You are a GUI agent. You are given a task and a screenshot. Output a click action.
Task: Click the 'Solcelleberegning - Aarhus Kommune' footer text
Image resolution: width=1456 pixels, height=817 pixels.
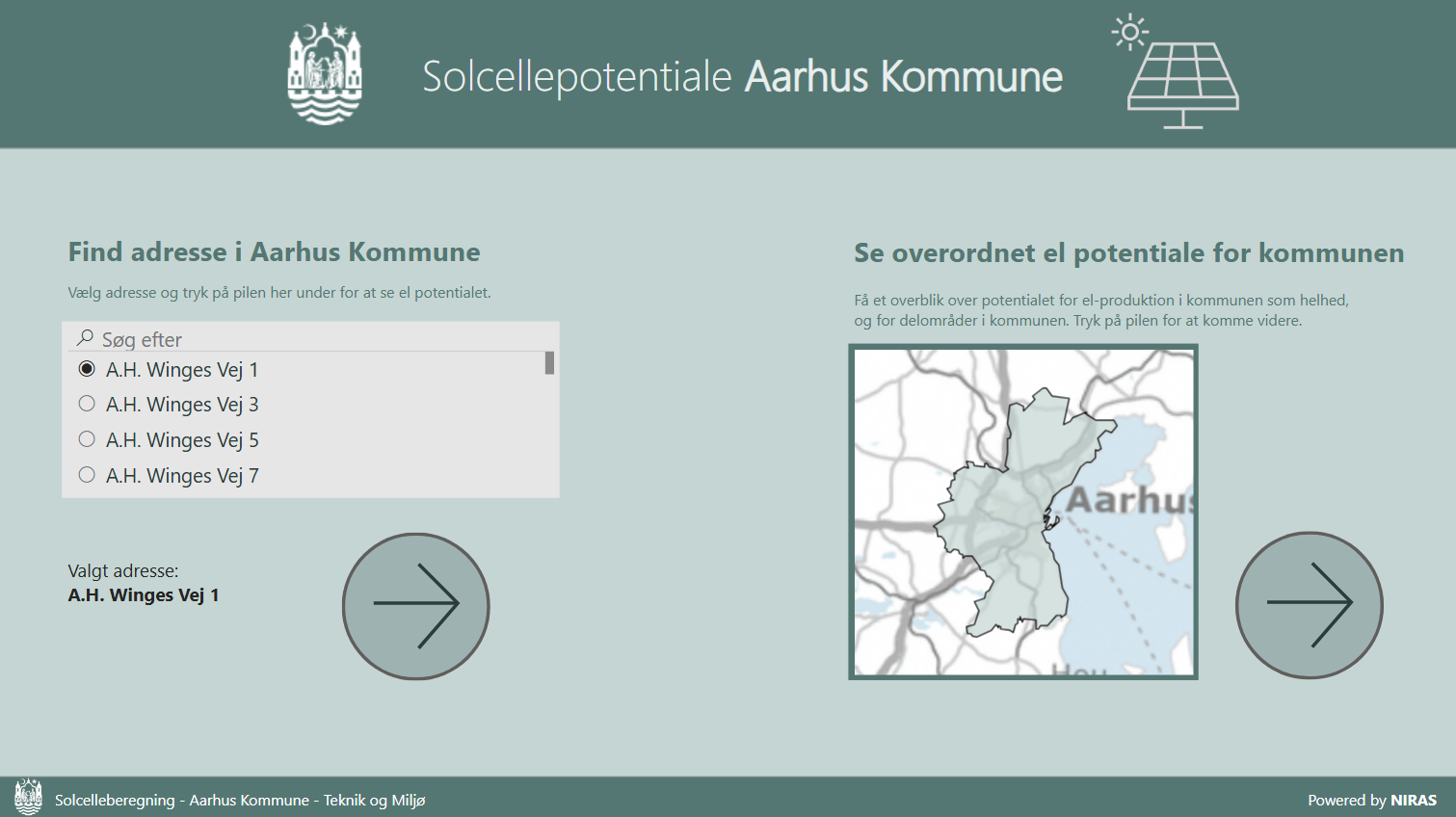(x=240, y=800)
